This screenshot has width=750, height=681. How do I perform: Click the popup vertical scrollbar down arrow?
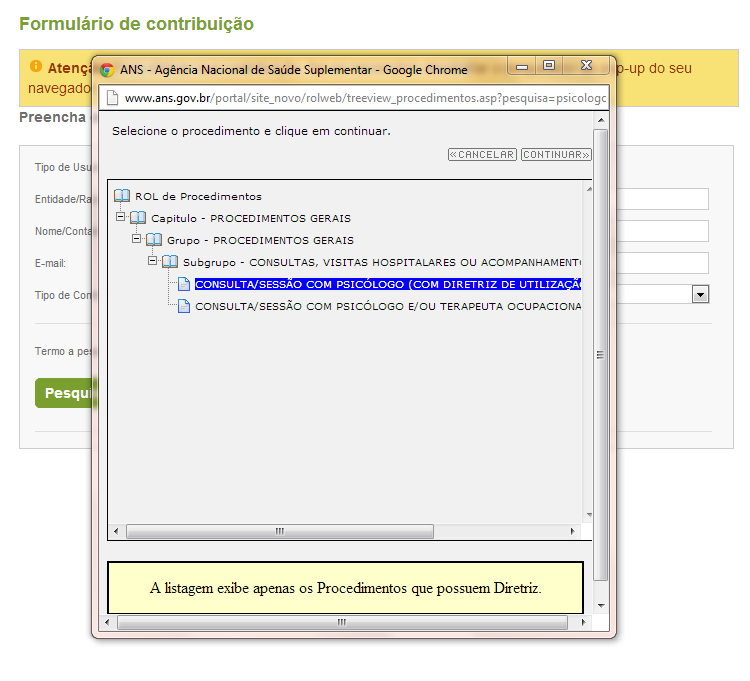[x=600, y=605]
